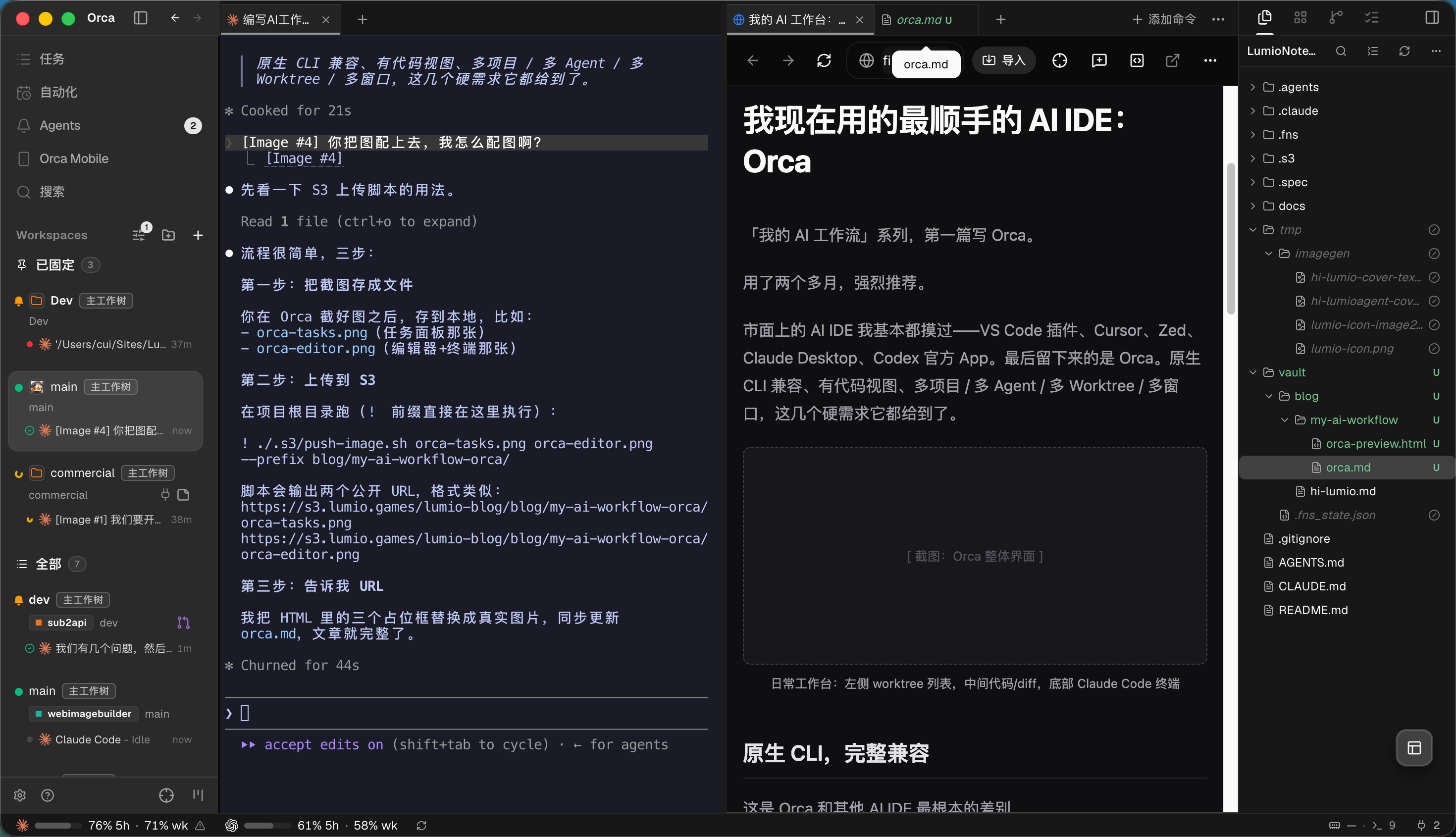Image resolution: width=1456 pixels, height=837 pixels.
Task: Reload the preview page
Action: click(x=824, y=60)
